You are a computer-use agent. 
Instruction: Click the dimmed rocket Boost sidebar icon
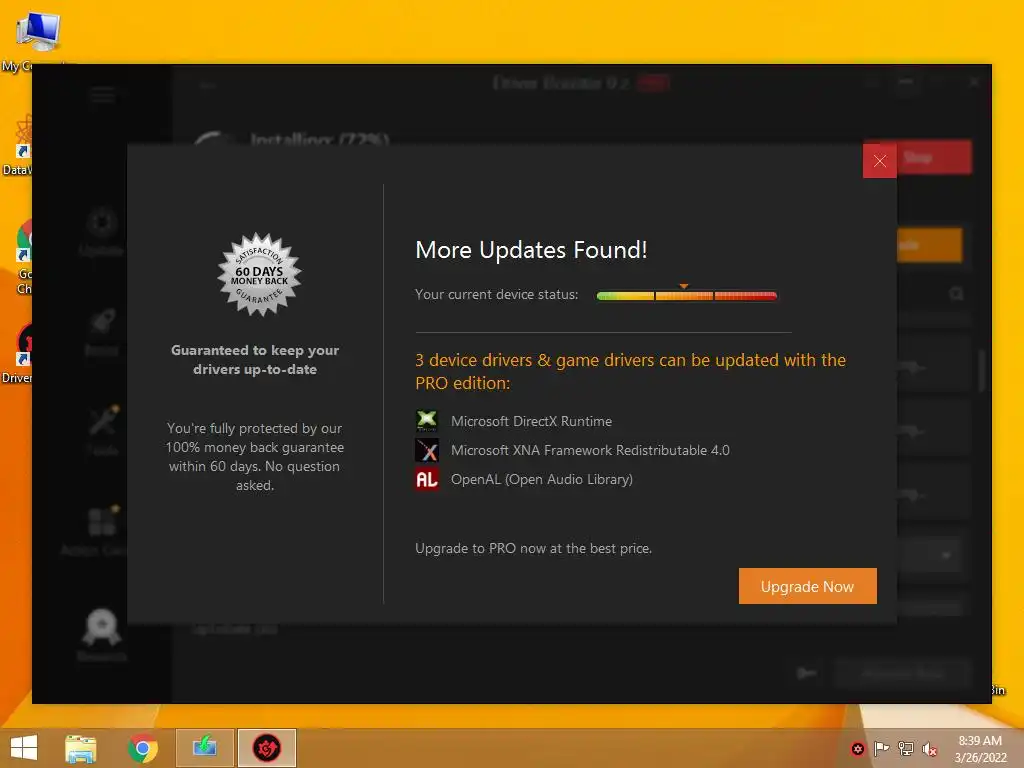click(102, 332)
